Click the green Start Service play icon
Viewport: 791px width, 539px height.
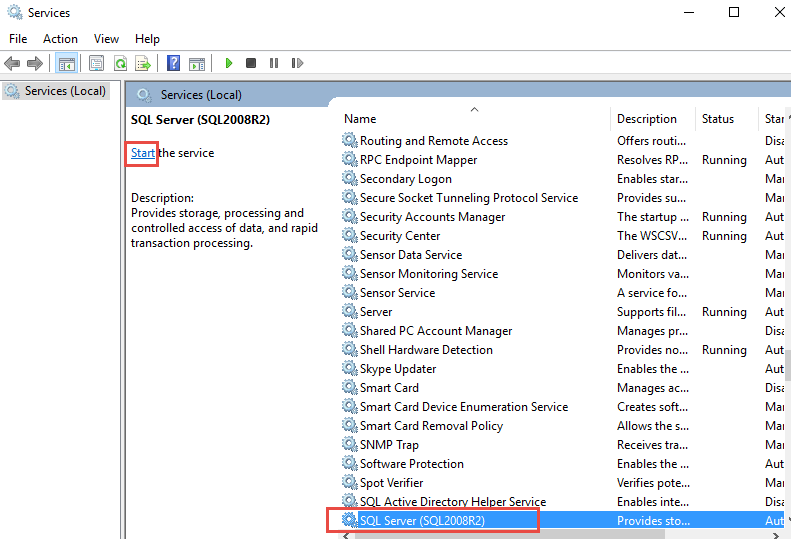(x=229, y=63)
